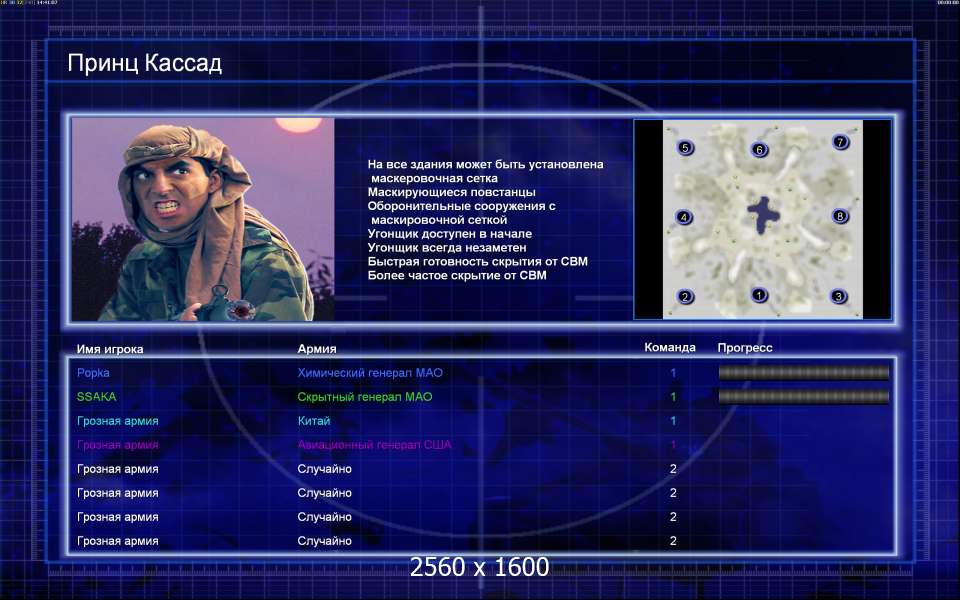Click the dark cross-shaped lake on the minimap

(763, 214)
